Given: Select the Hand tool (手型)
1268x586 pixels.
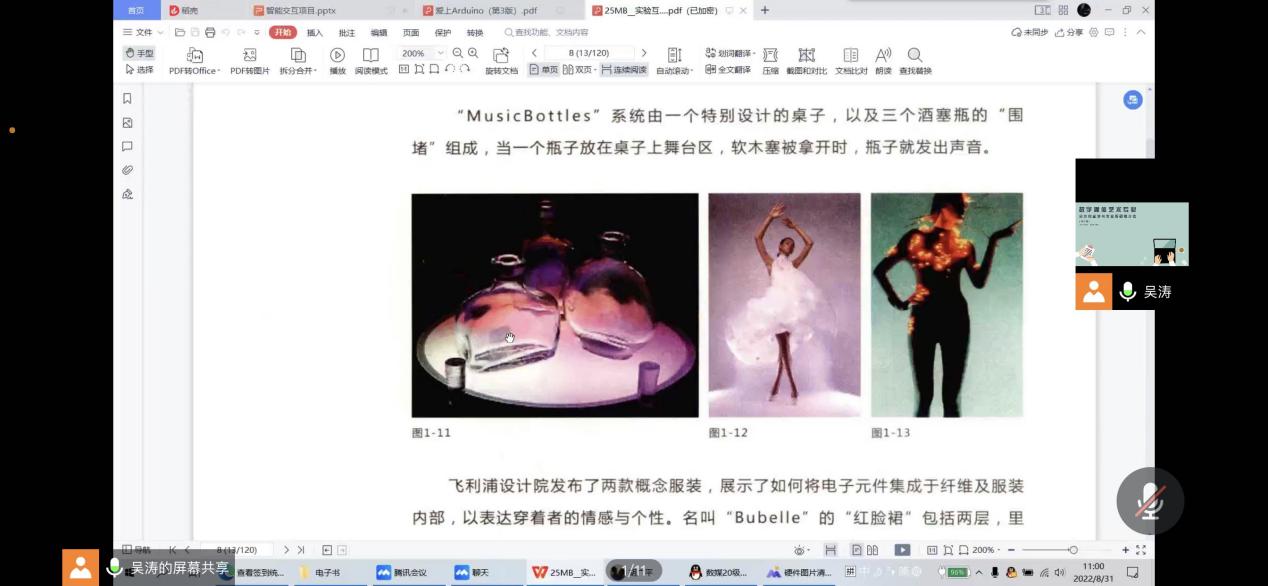Looking at the screenshot, I should (140, 53).
